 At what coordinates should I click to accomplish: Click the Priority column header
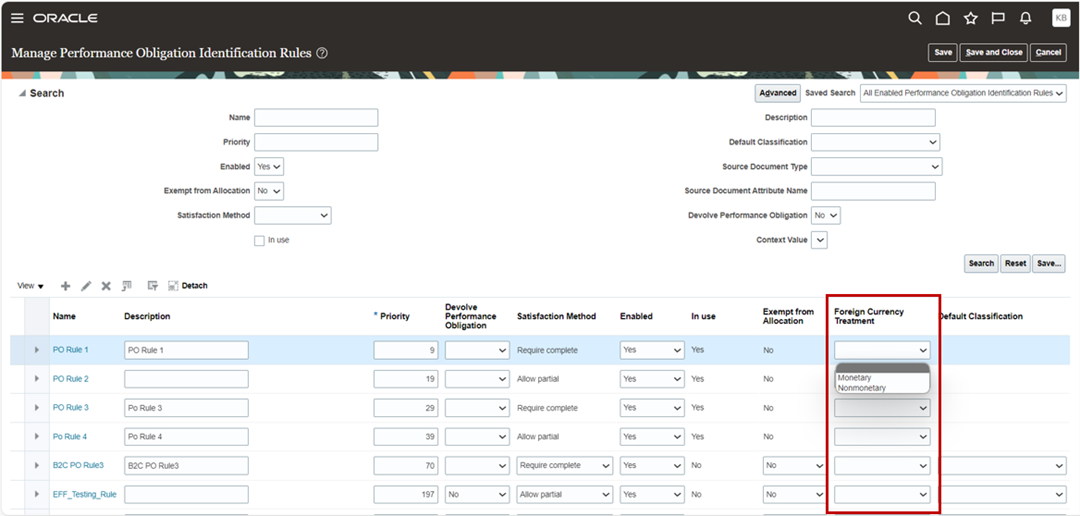point(395,316)
